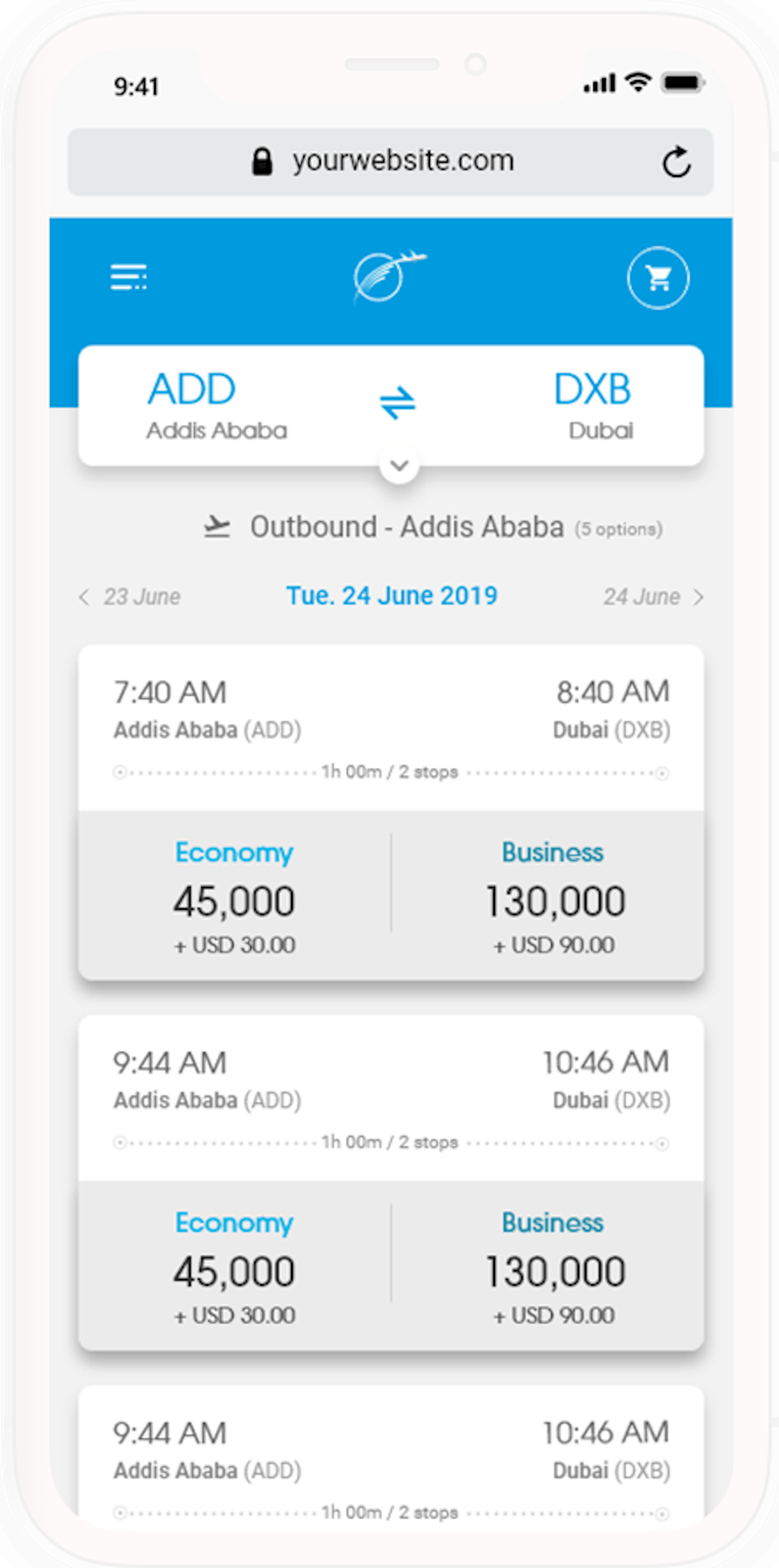779x1568 pixels.
Task: Click the yourwebsite.com address field
Action: pos(403,161)
